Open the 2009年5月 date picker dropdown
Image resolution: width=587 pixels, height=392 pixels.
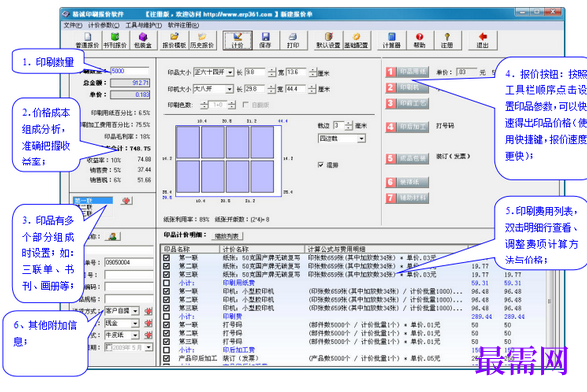point(149,347)
